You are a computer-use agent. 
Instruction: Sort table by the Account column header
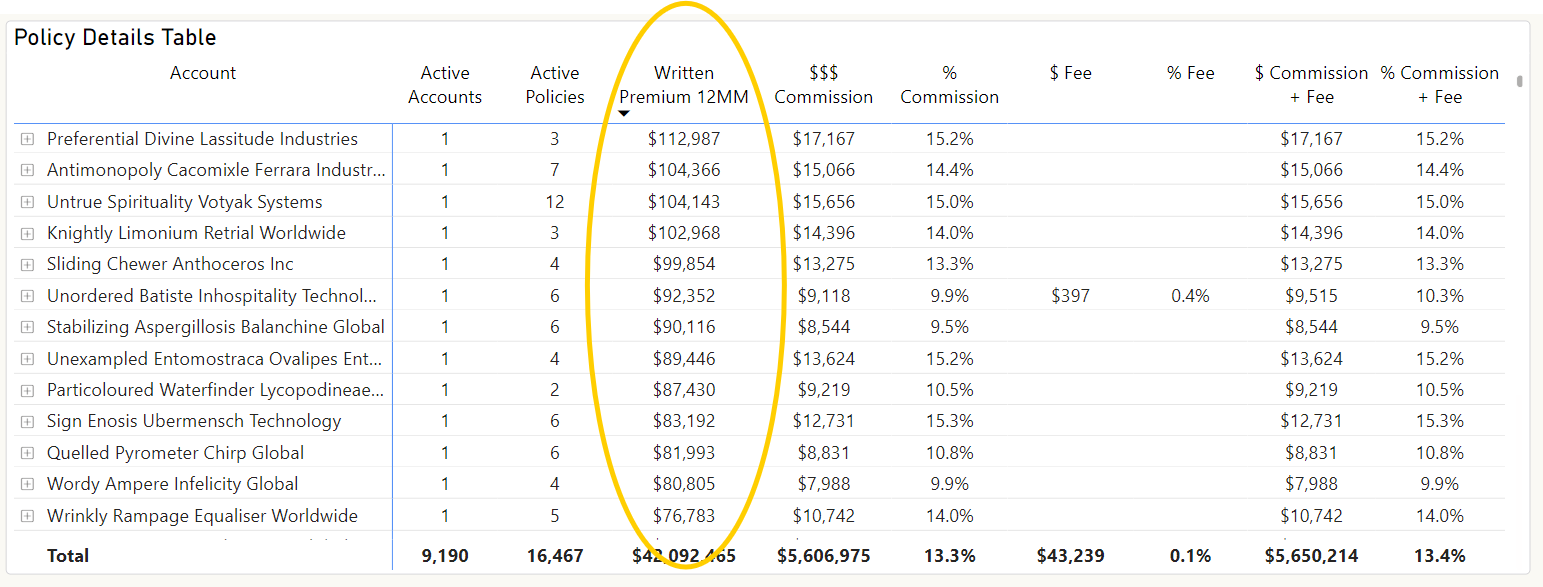tap(203, 73)
